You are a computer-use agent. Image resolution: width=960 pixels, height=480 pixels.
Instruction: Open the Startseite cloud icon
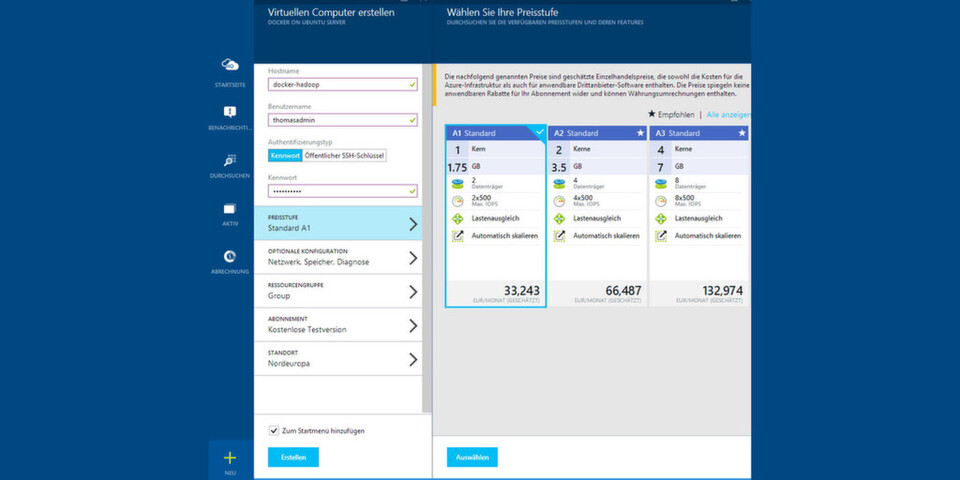pyautogui.click(x=230, y=65)
